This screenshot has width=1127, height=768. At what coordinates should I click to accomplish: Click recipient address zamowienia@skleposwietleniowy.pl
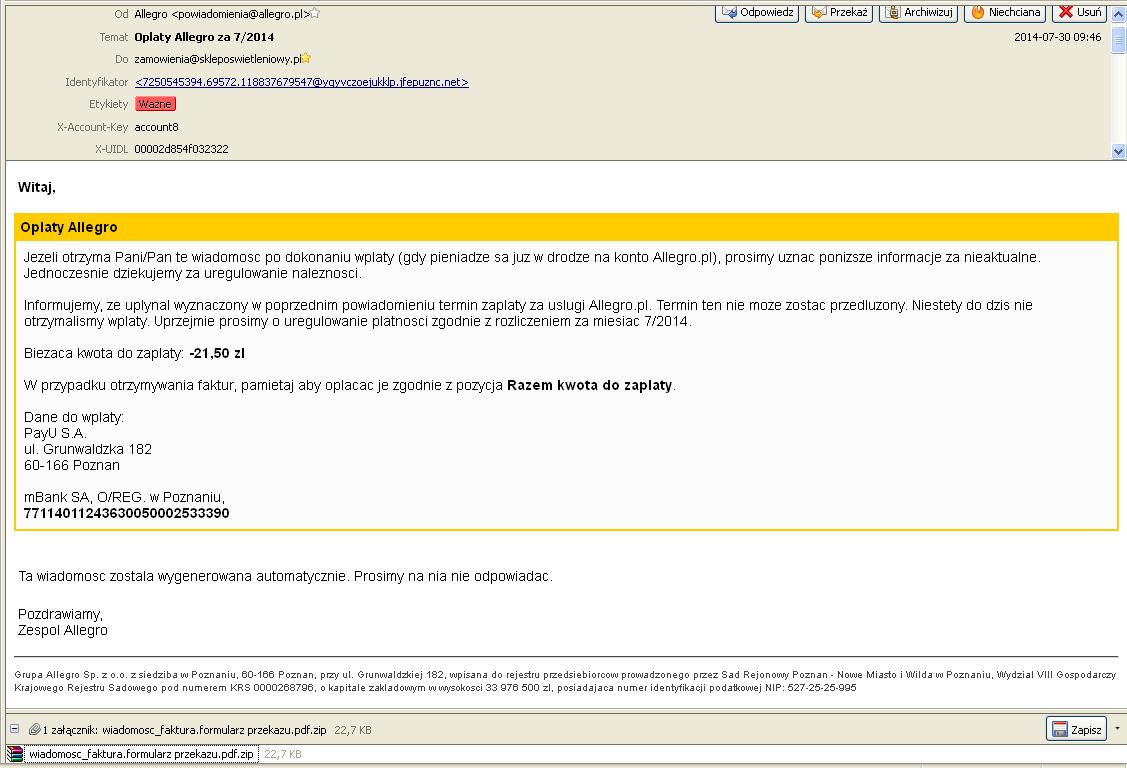point(218,59)
